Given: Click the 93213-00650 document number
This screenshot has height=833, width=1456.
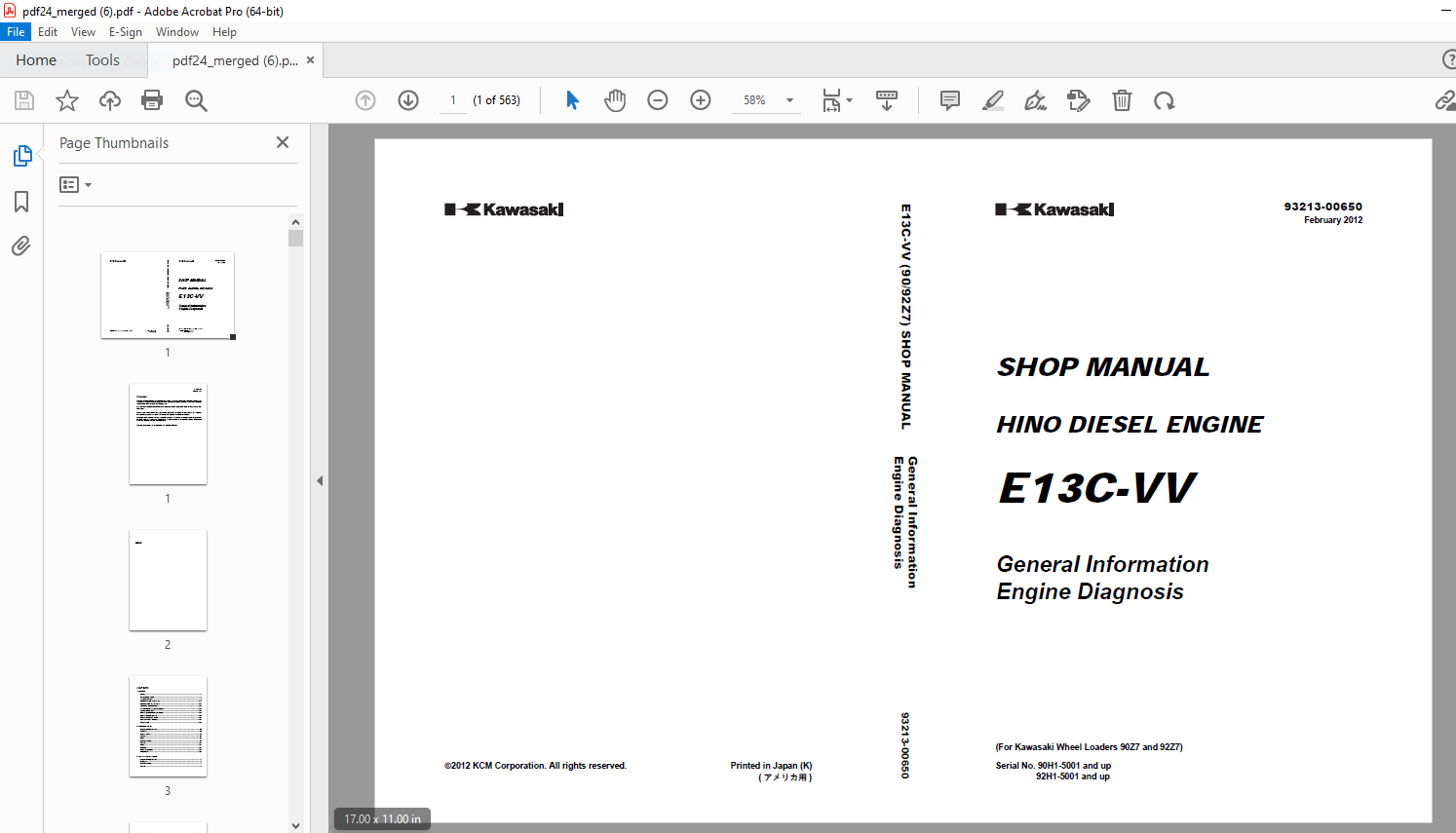Looking at the screenshot, I should (x=1322, y=207).
